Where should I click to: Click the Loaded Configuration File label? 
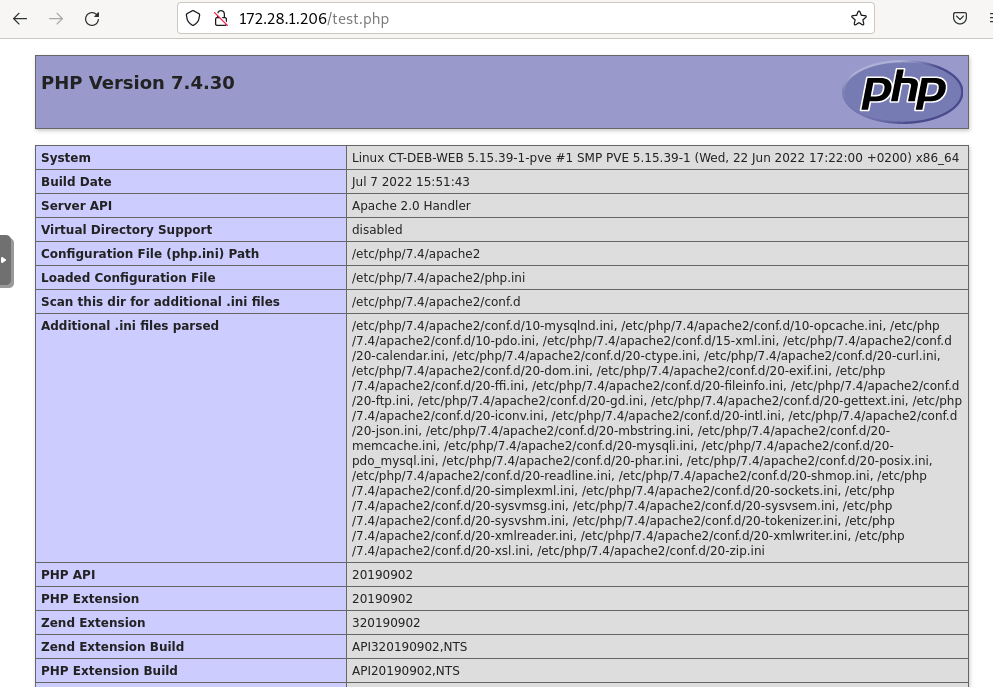point(128,278)
